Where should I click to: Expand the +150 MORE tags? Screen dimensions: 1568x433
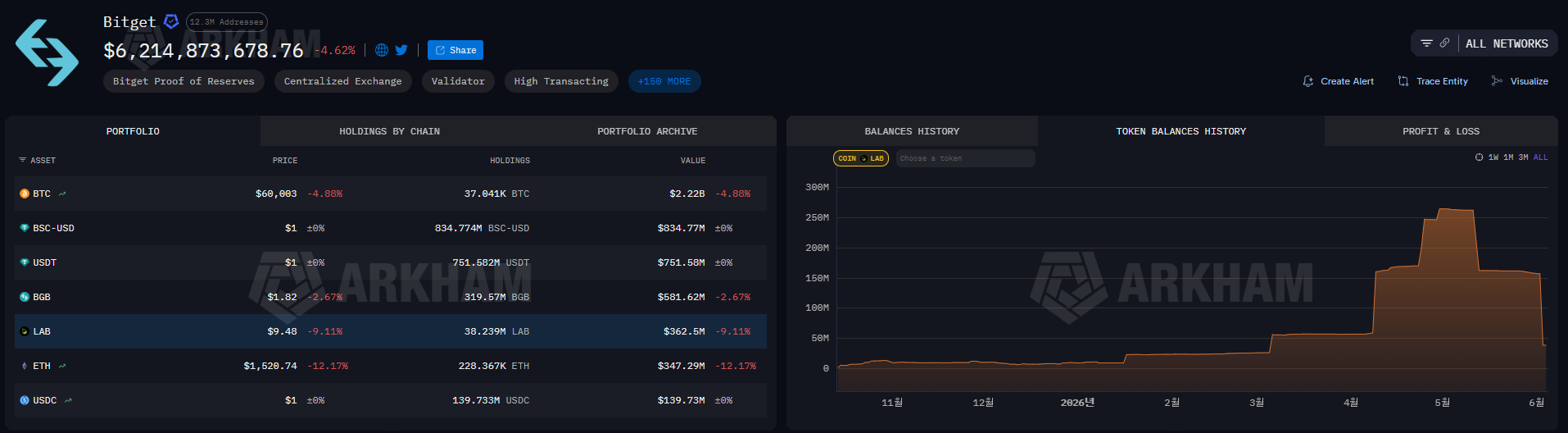pyautogui.click(x=664, y=81)
